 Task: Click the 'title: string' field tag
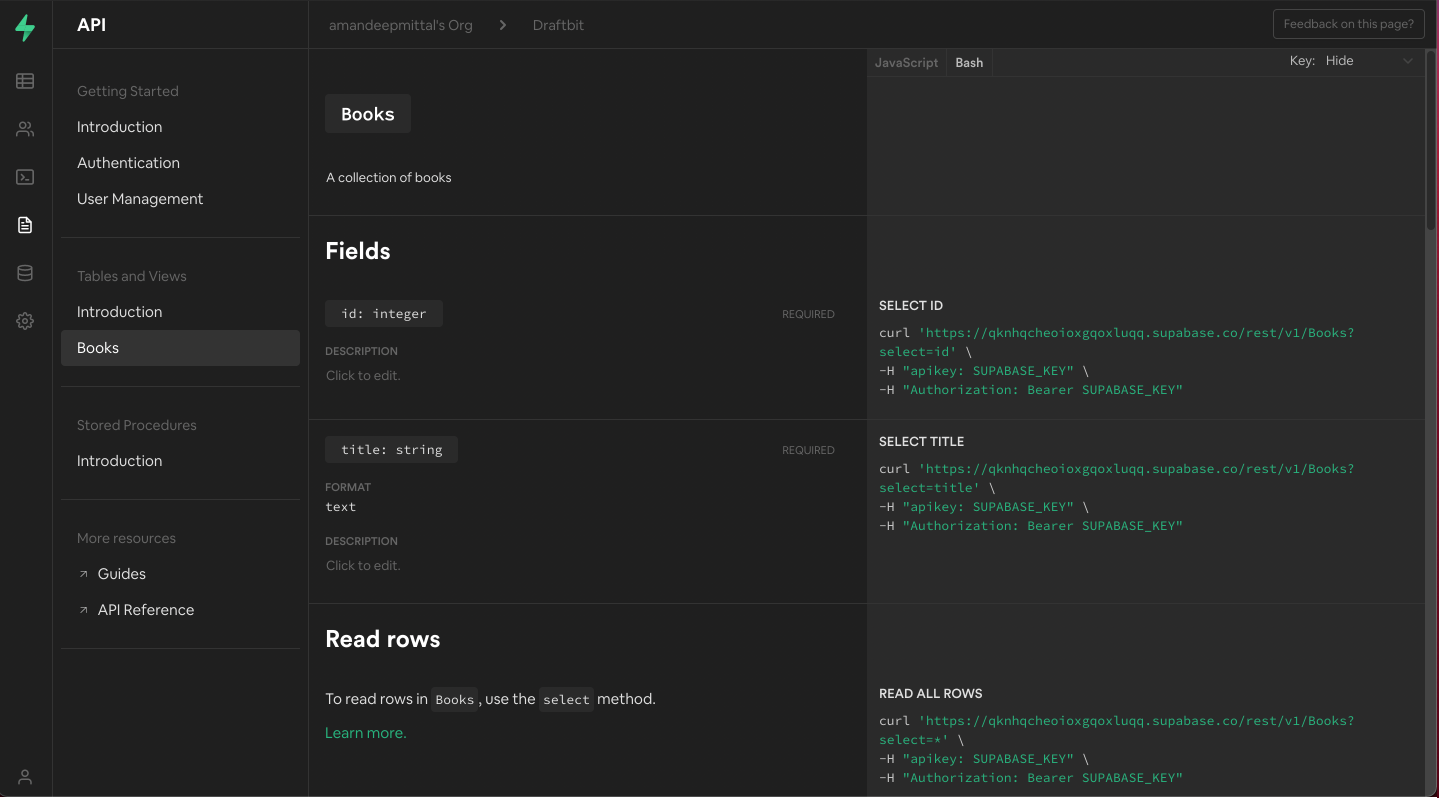[x=391, y=450]
